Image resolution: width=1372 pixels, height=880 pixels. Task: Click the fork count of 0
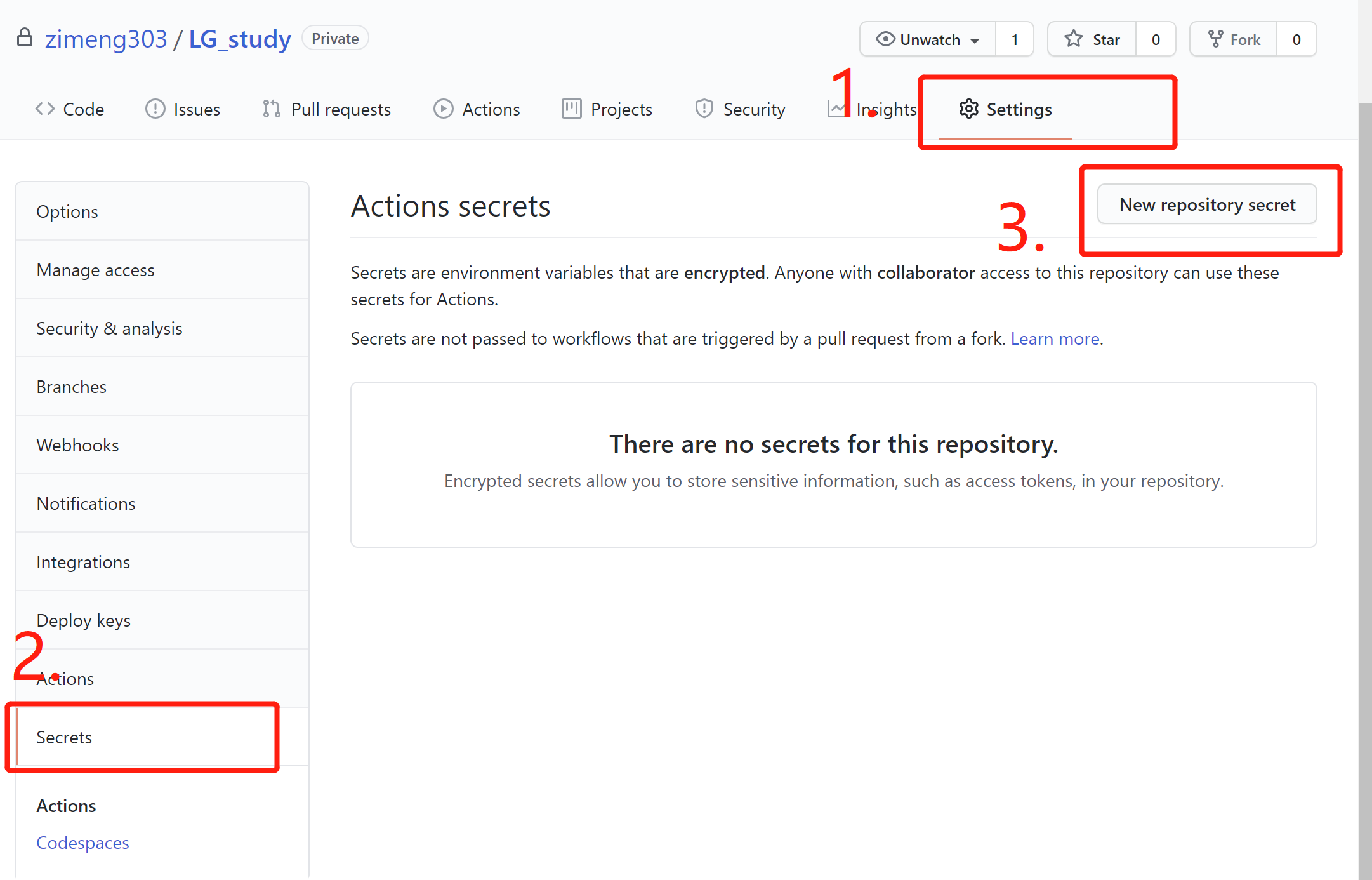click(x=1296, y=39)
